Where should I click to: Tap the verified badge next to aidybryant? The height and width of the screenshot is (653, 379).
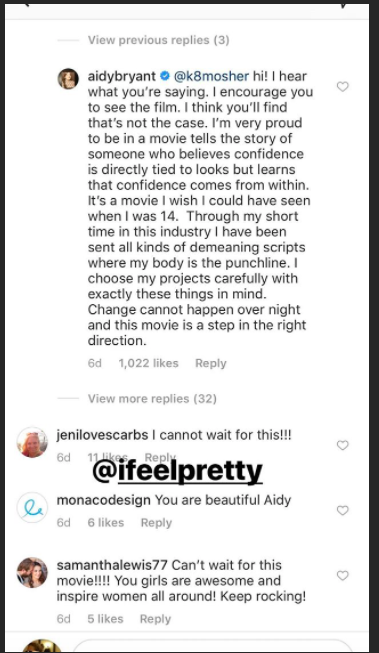[165, 76]
